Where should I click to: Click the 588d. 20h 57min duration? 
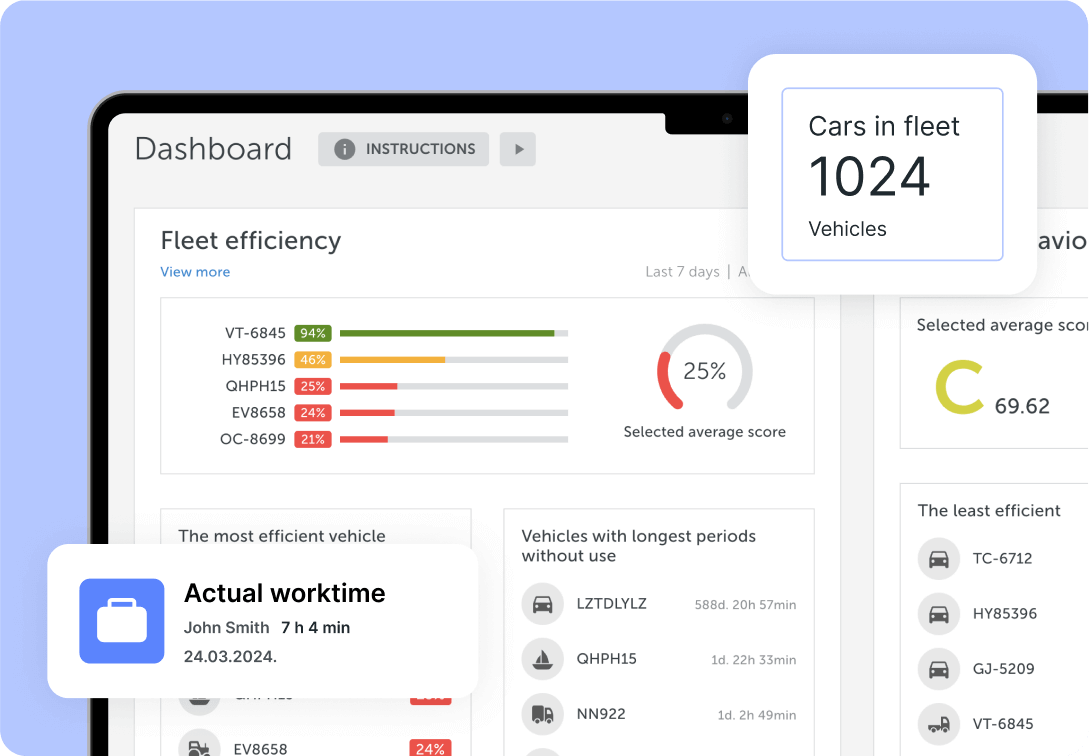[x=745, y=605]
